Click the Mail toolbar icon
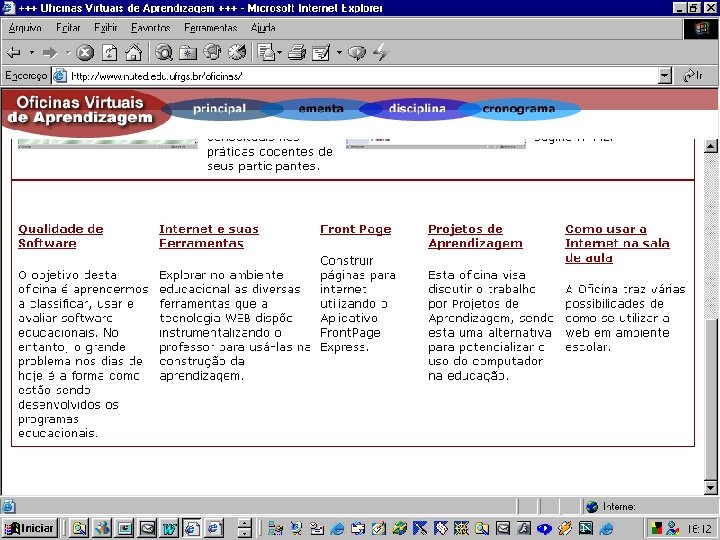 pyautogui.click(x=266, y=53)
